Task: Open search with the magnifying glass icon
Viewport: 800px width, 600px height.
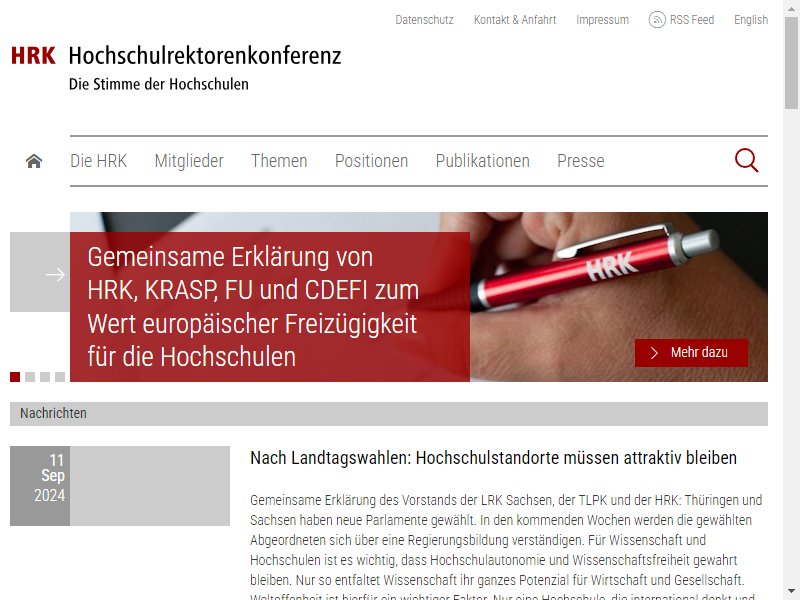Action: click(x=746, y=160)
